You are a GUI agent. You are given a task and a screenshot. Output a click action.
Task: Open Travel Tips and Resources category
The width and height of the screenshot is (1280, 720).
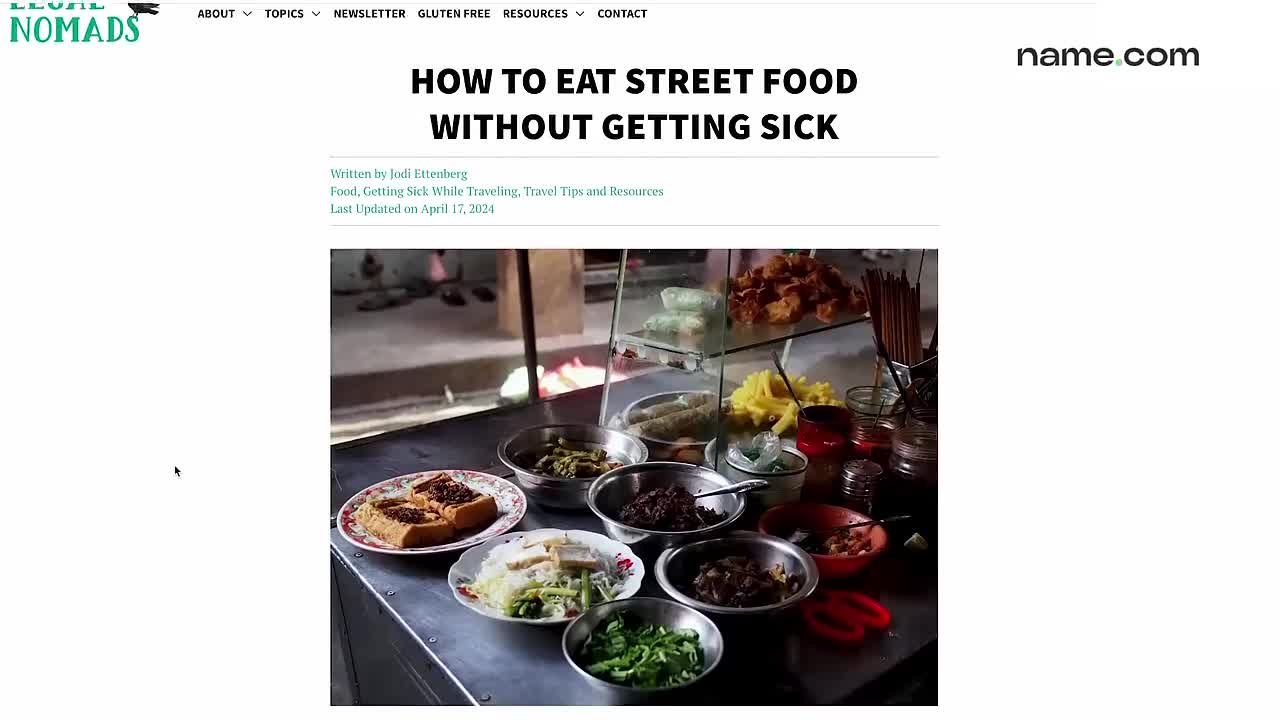(x=593, y=191)
